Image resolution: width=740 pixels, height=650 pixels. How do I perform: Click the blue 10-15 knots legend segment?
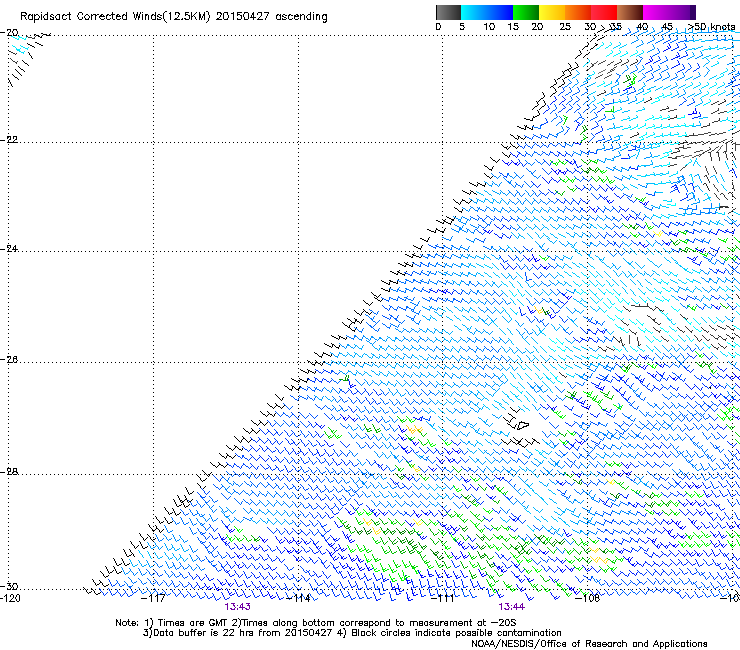click(x=500, y=12)
